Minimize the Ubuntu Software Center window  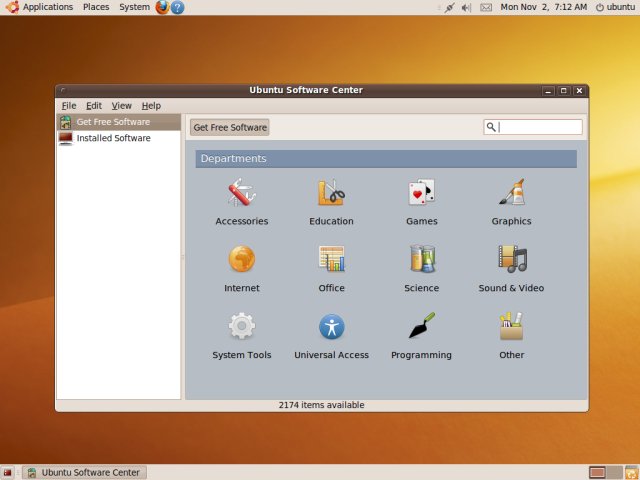click(548, 91)
